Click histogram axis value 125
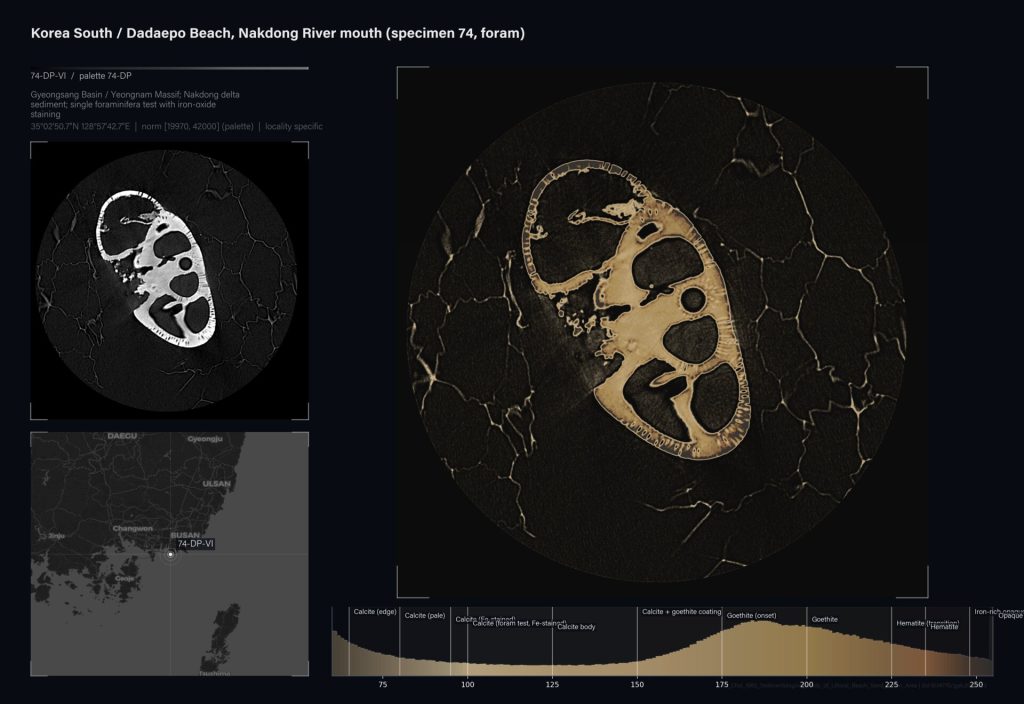 pos(552,684)
